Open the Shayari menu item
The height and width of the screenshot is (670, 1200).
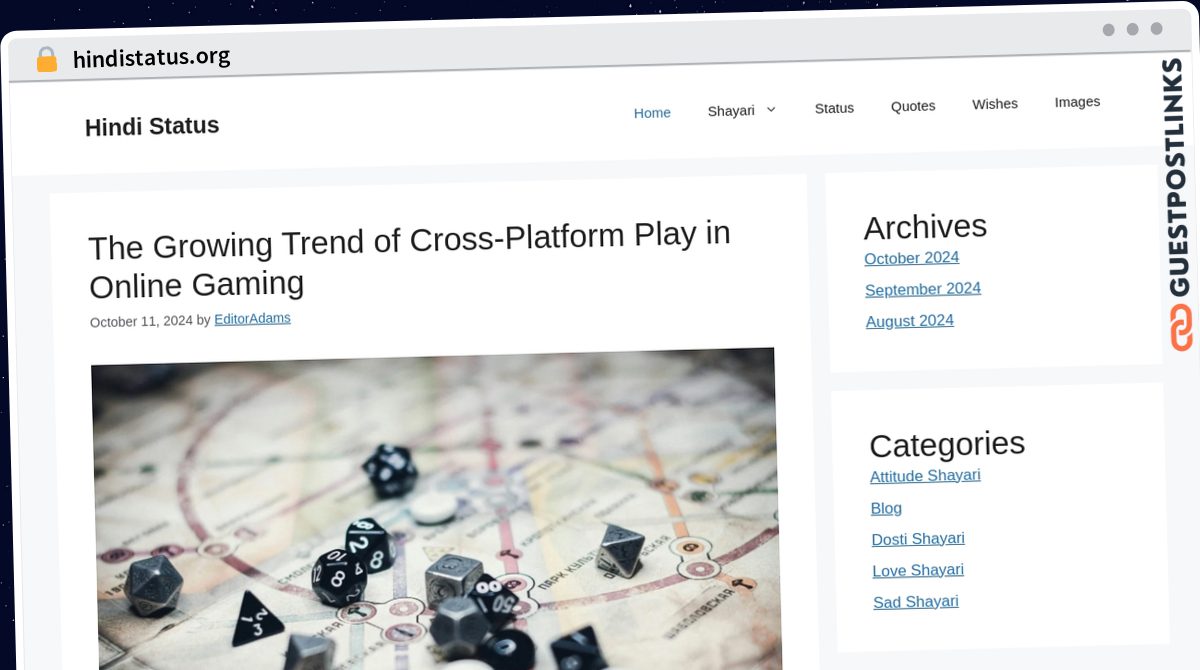pyautogui.click(x=731, y=110)
